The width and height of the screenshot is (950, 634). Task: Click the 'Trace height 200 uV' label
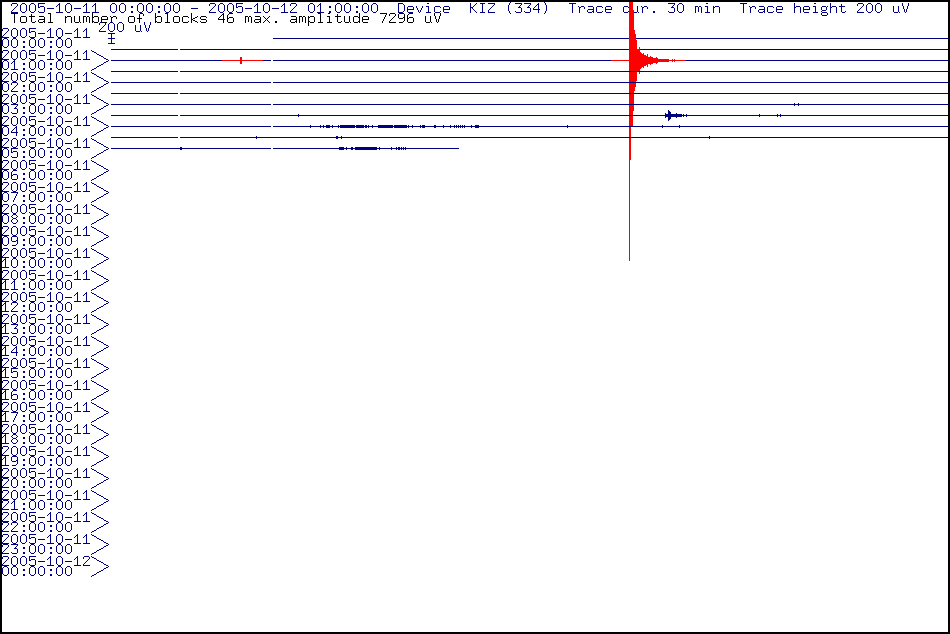(x=824, y=8)
